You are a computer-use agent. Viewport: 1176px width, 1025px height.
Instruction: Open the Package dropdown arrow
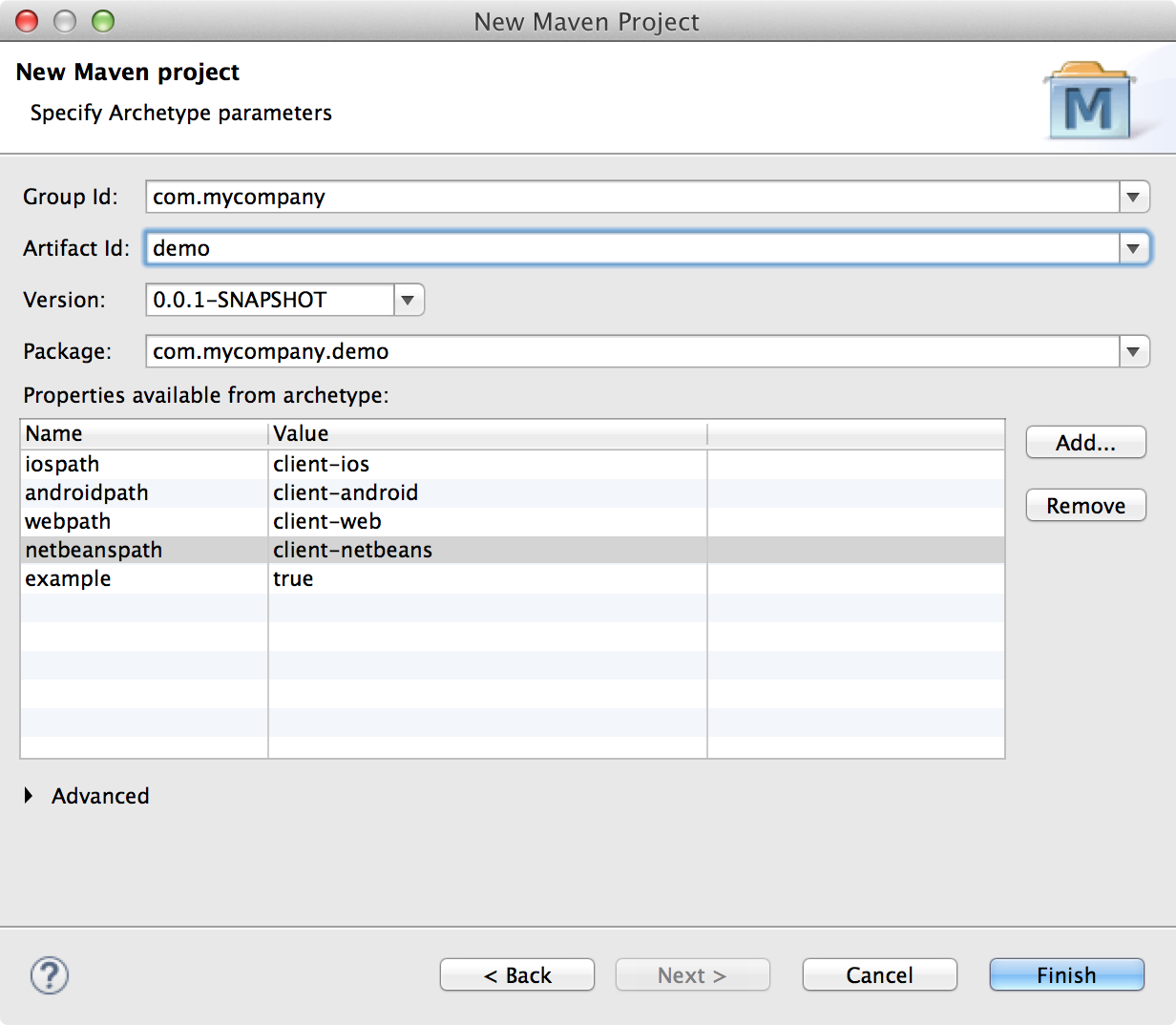[1133, 352]
